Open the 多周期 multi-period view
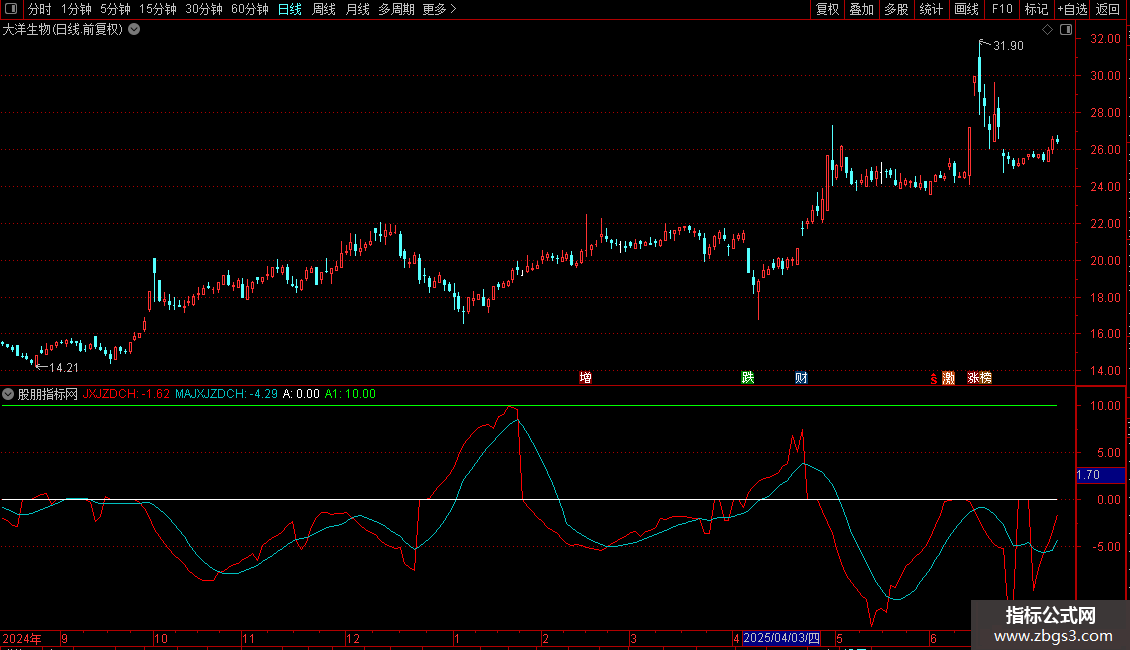This screenshot has width=1130, height=650. click(x=396, y=9)
